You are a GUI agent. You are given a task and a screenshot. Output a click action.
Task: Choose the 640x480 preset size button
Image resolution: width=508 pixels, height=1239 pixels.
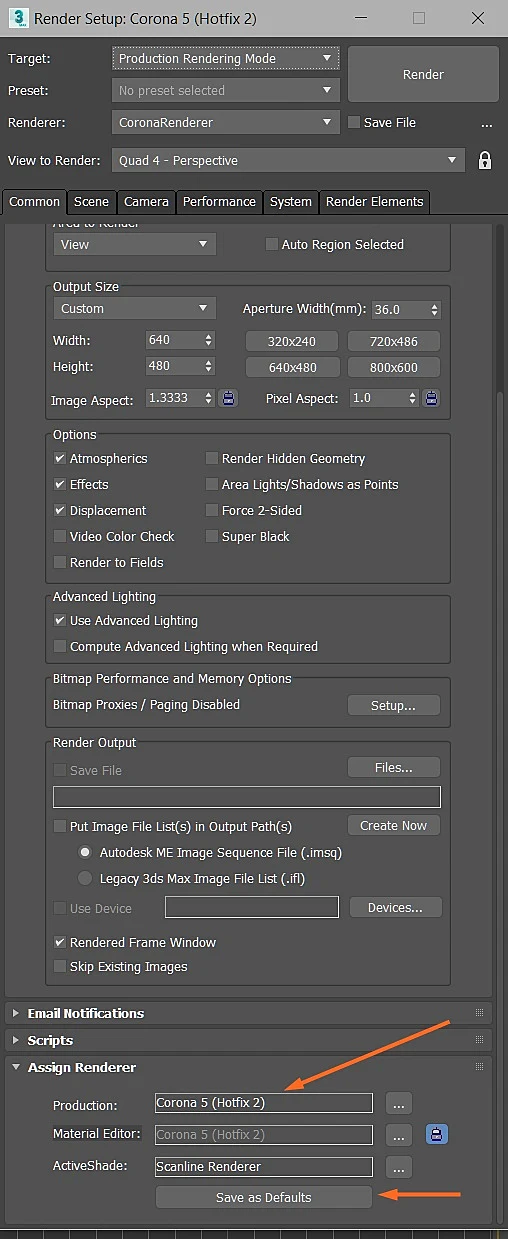point(293,367)
